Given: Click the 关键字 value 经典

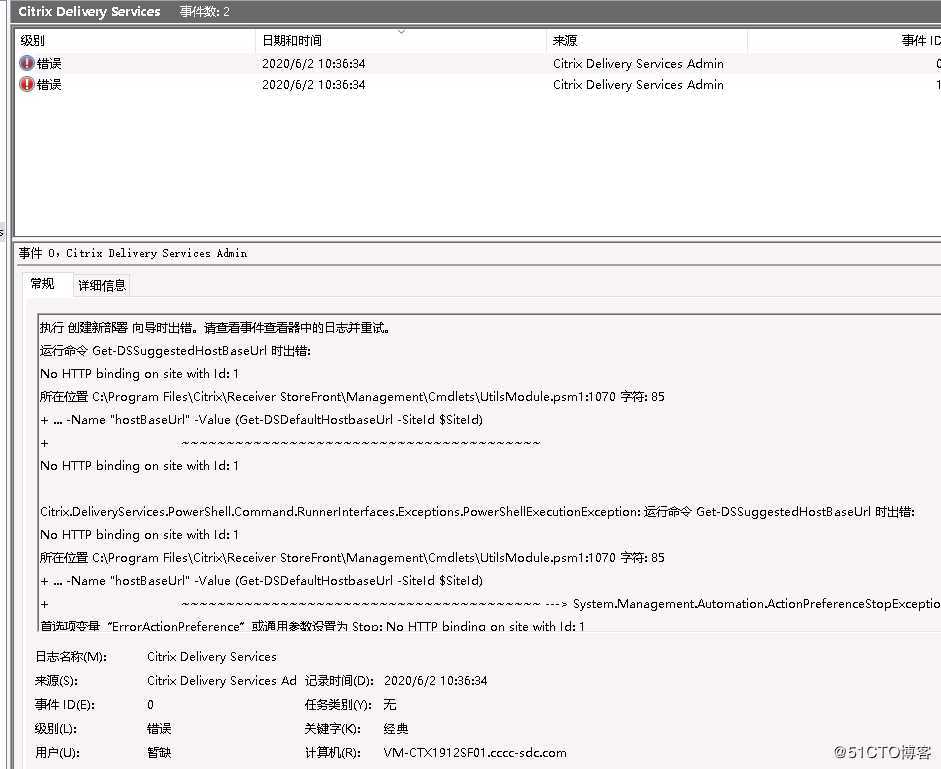Looking at the screenshot, I should pyautogui.click(x=396, y=729).
